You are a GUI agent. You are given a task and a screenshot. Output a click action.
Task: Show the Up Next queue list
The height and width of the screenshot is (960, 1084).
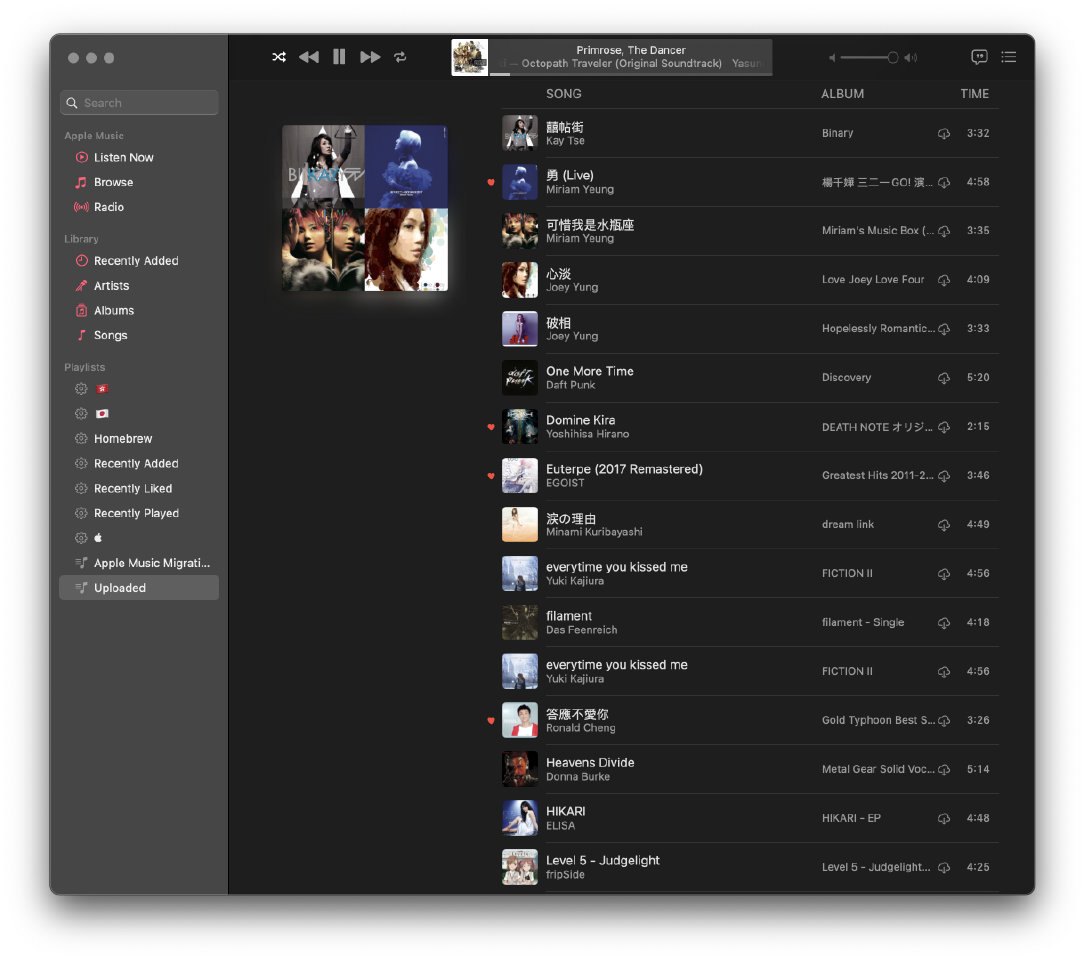[x=1009, y=57]
